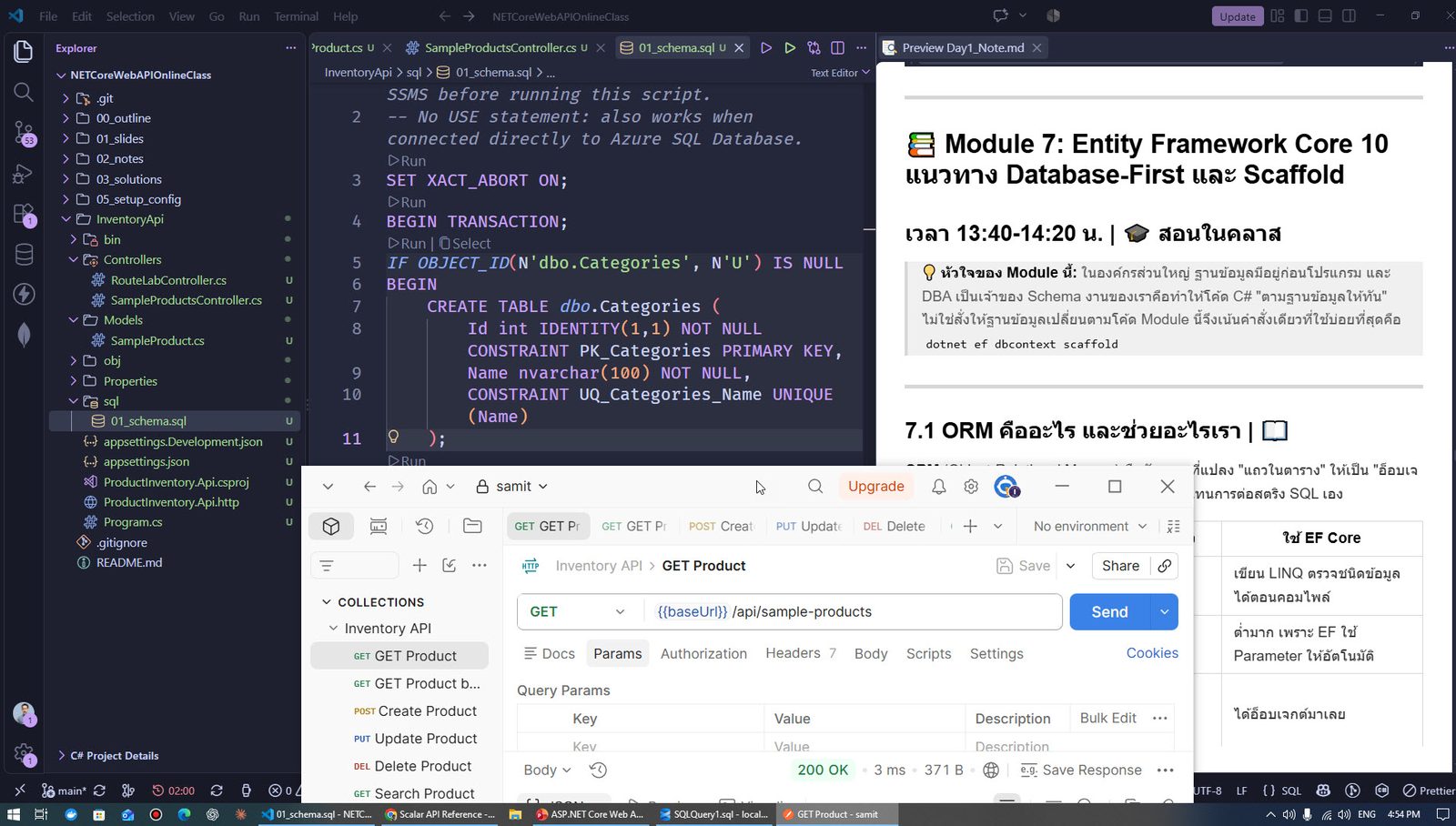Click the Postman home icon
This screenshot has width=1456, height=826.
coord(430,487)
